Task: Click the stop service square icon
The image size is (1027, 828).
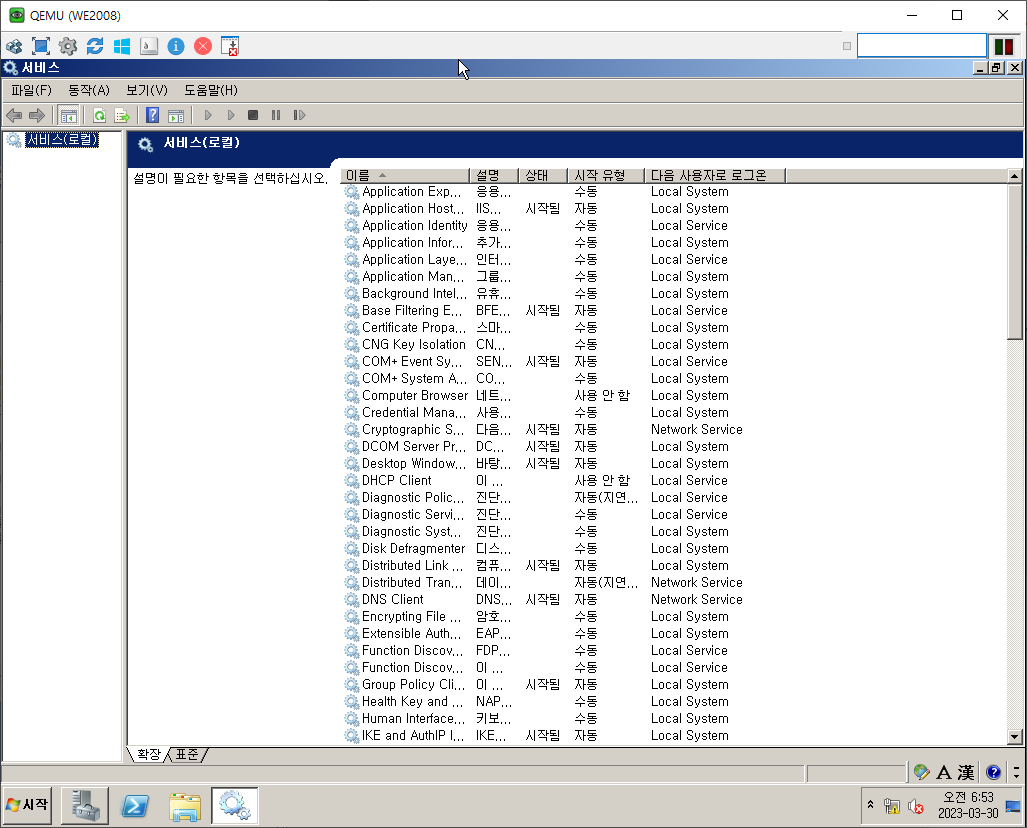Action: pyautogui.click(x=253, y=115)
